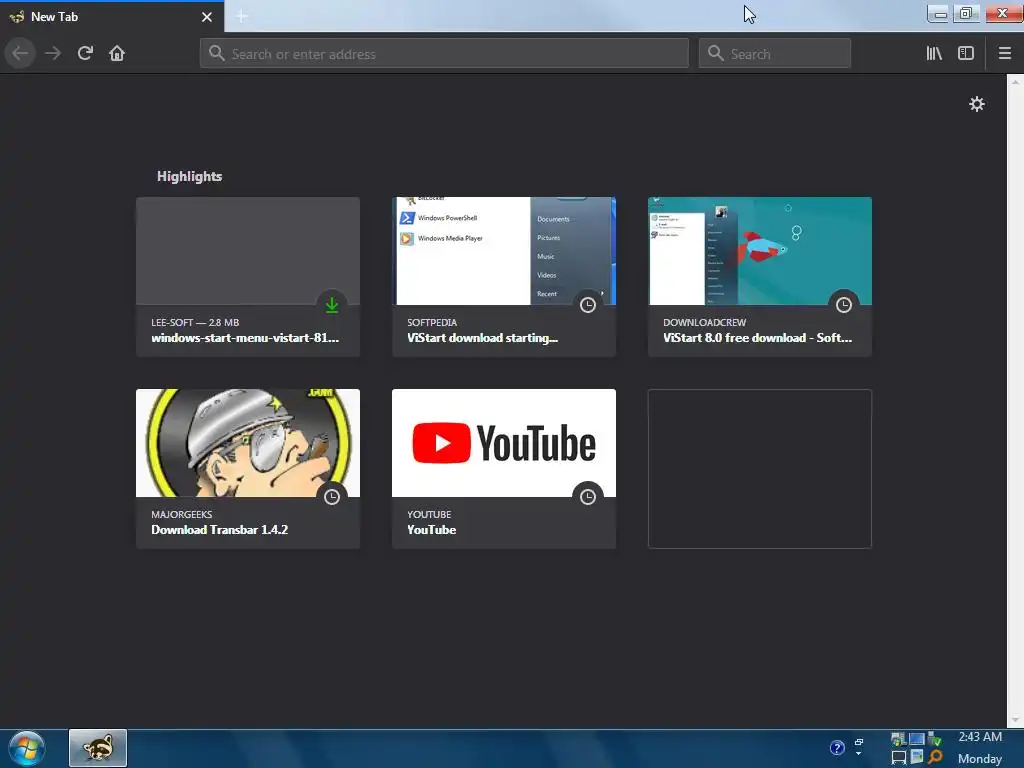Viewport: 1024px width, 768px height.
Task: Click the green checkmark device tray icon
Action: (935, 739)
